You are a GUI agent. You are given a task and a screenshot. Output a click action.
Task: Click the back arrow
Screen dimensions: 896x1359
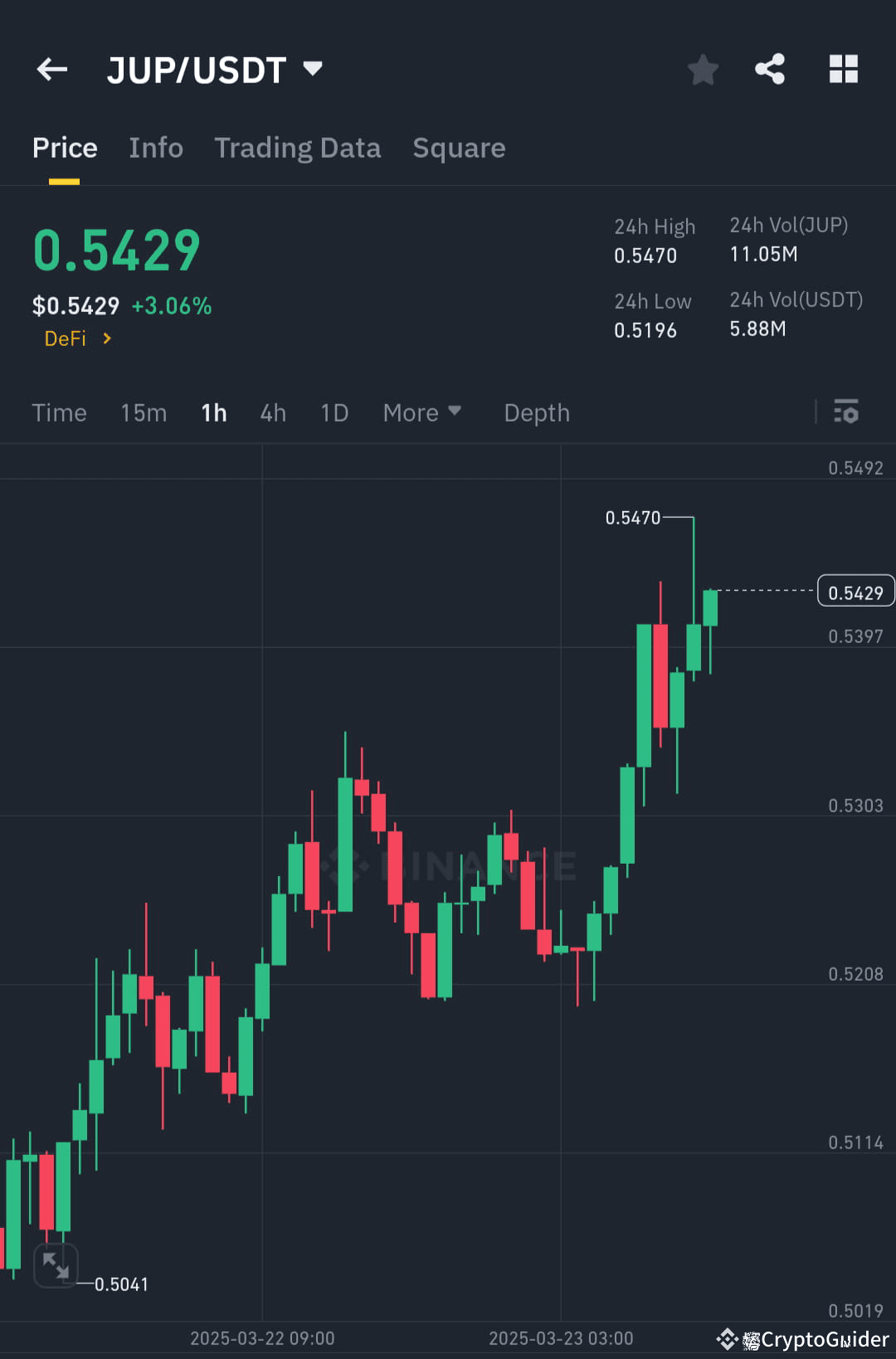click(51, 70)
